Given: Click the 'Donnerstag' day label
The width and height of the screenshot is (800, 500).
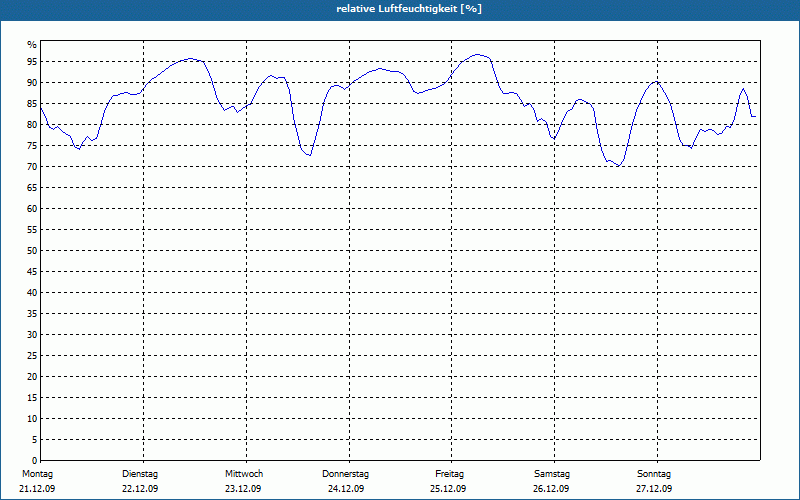Looking at the screenshot, I should pos(345,474).
